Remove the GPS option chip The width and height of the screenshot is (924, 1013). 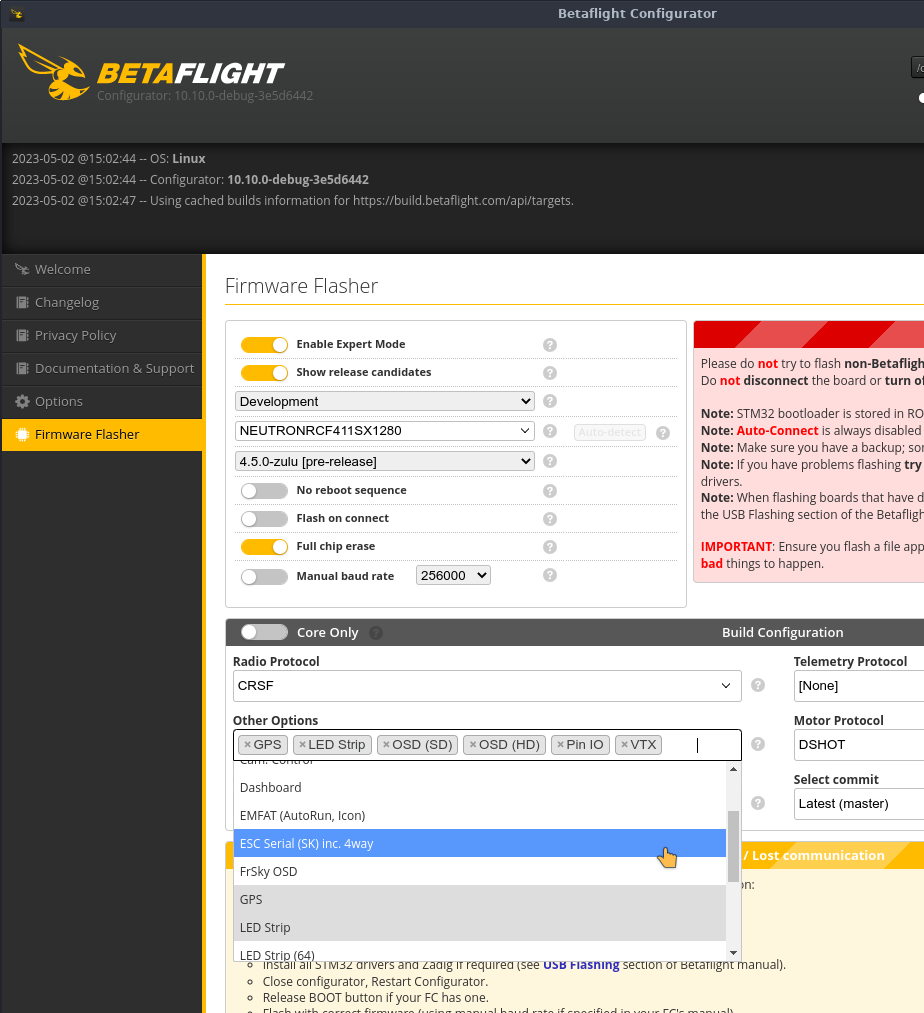tap(246, 744)
